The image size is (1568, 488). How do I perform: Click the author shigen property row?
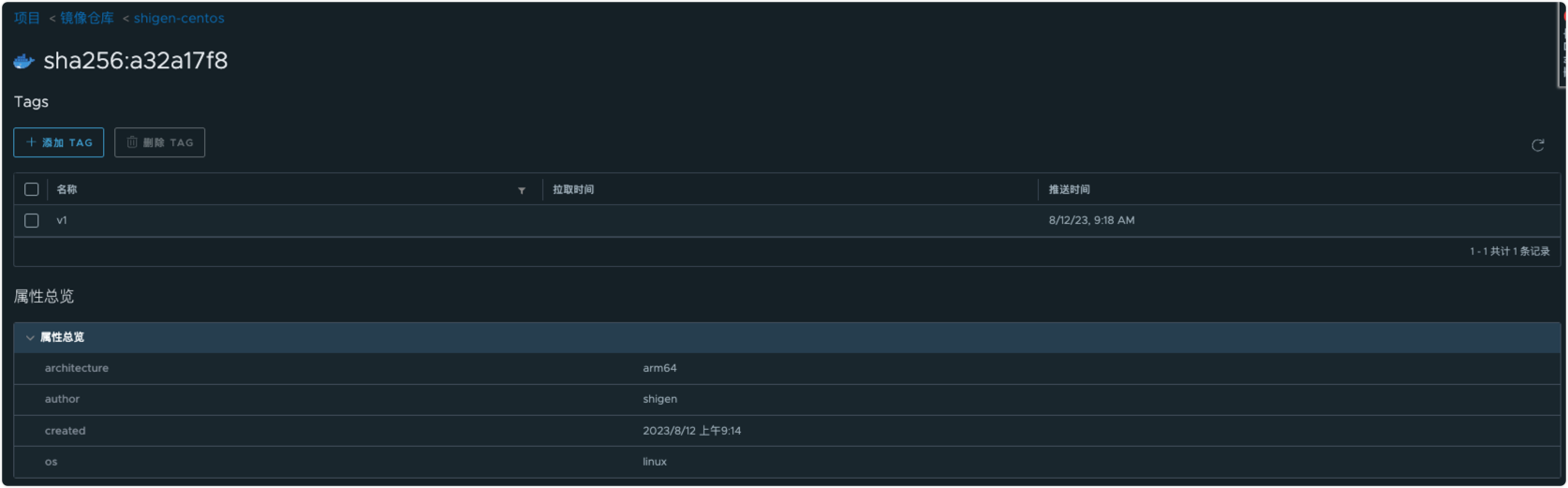point(787,399)
